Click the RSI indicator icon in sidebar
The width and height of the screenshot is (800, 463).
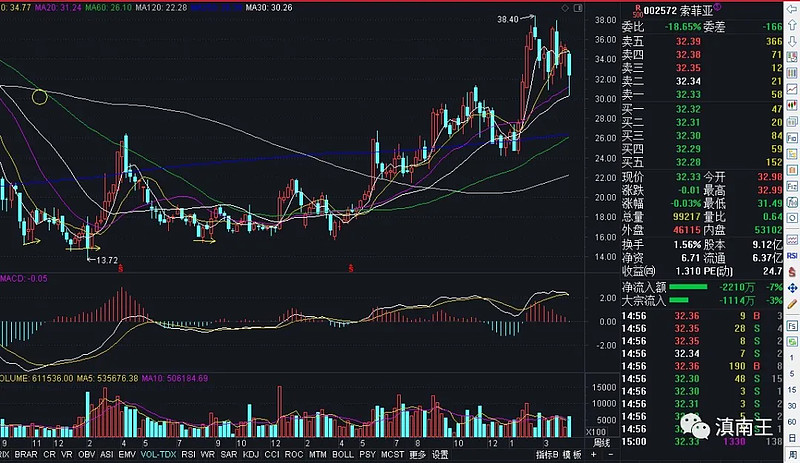click(792, 255)
